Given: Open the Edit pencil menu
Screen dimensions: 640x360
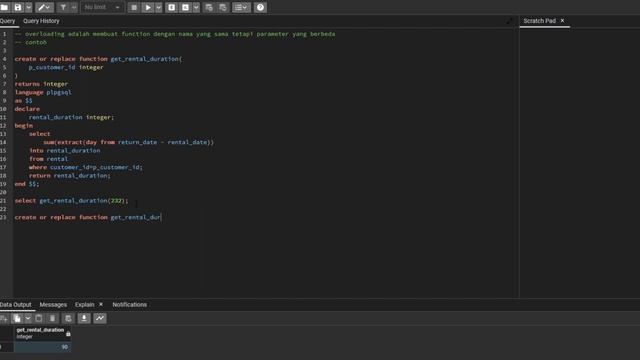Looking at the screenshot, I should pos(44,7).
